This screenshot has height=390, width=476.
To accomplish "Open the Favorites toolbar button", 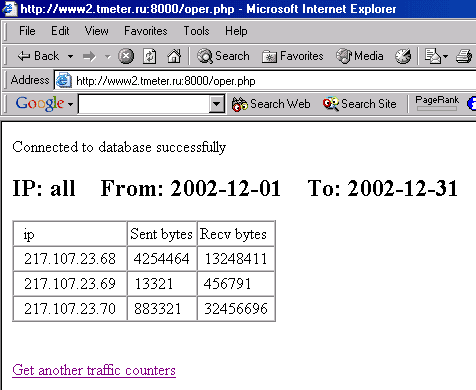I will (x=293, y=56).
